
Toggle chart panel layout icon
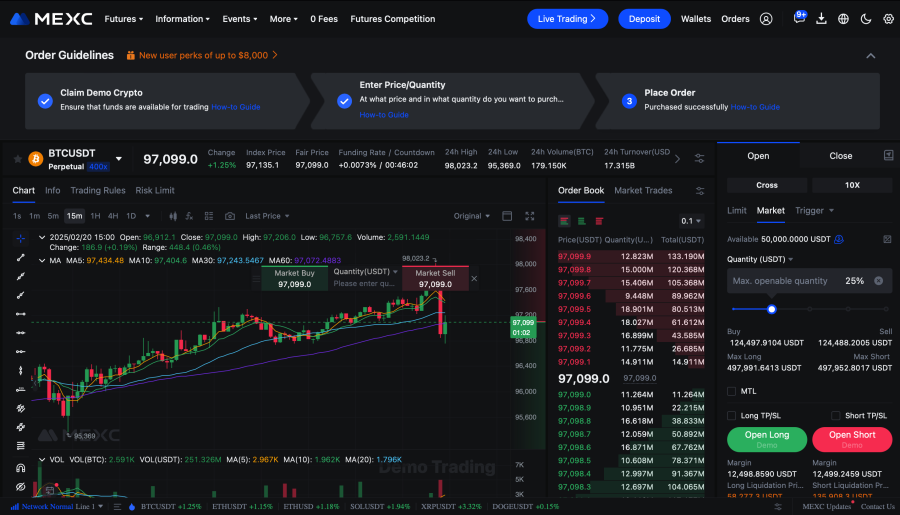click(507, 216)
